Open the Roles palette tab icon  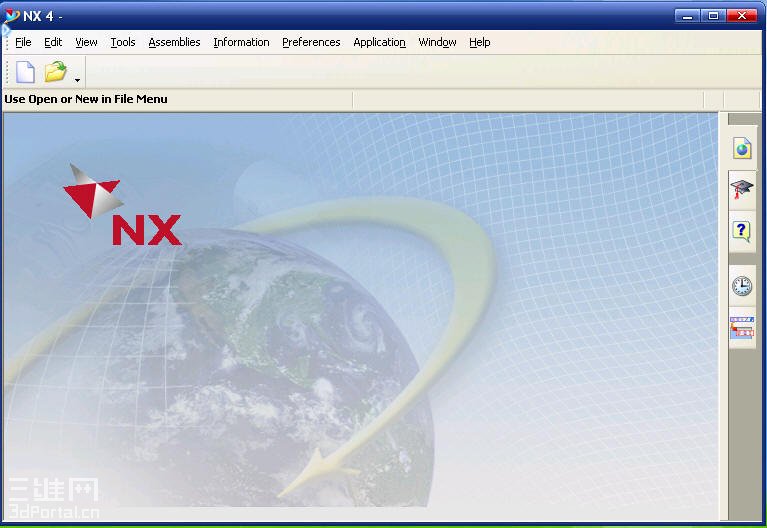pos(742,327)
